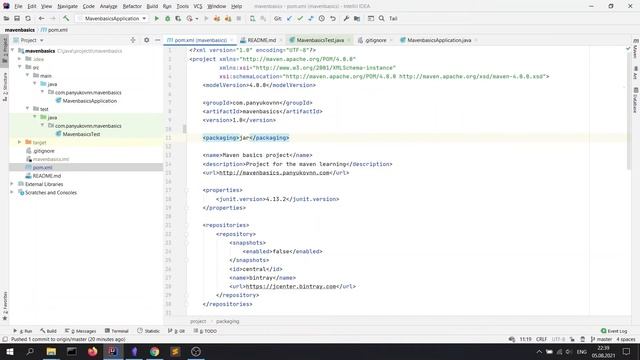Click the Debug bug icon in toolbar
Image resolution: width=640 pixels, height=360 pixels.
tap(167, 18)
